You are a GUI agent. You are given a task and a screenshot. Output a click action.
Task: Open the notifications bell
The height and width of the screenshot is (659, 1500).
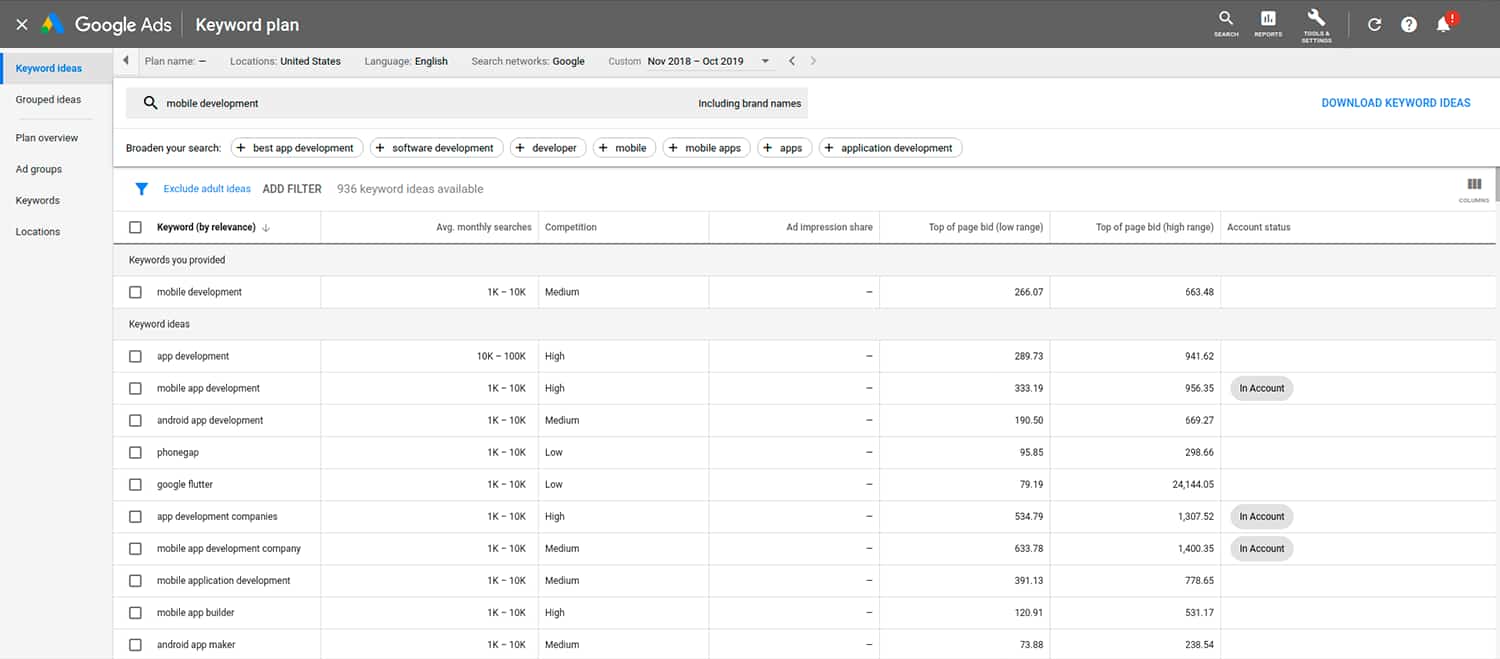(x=1444, y=24)
